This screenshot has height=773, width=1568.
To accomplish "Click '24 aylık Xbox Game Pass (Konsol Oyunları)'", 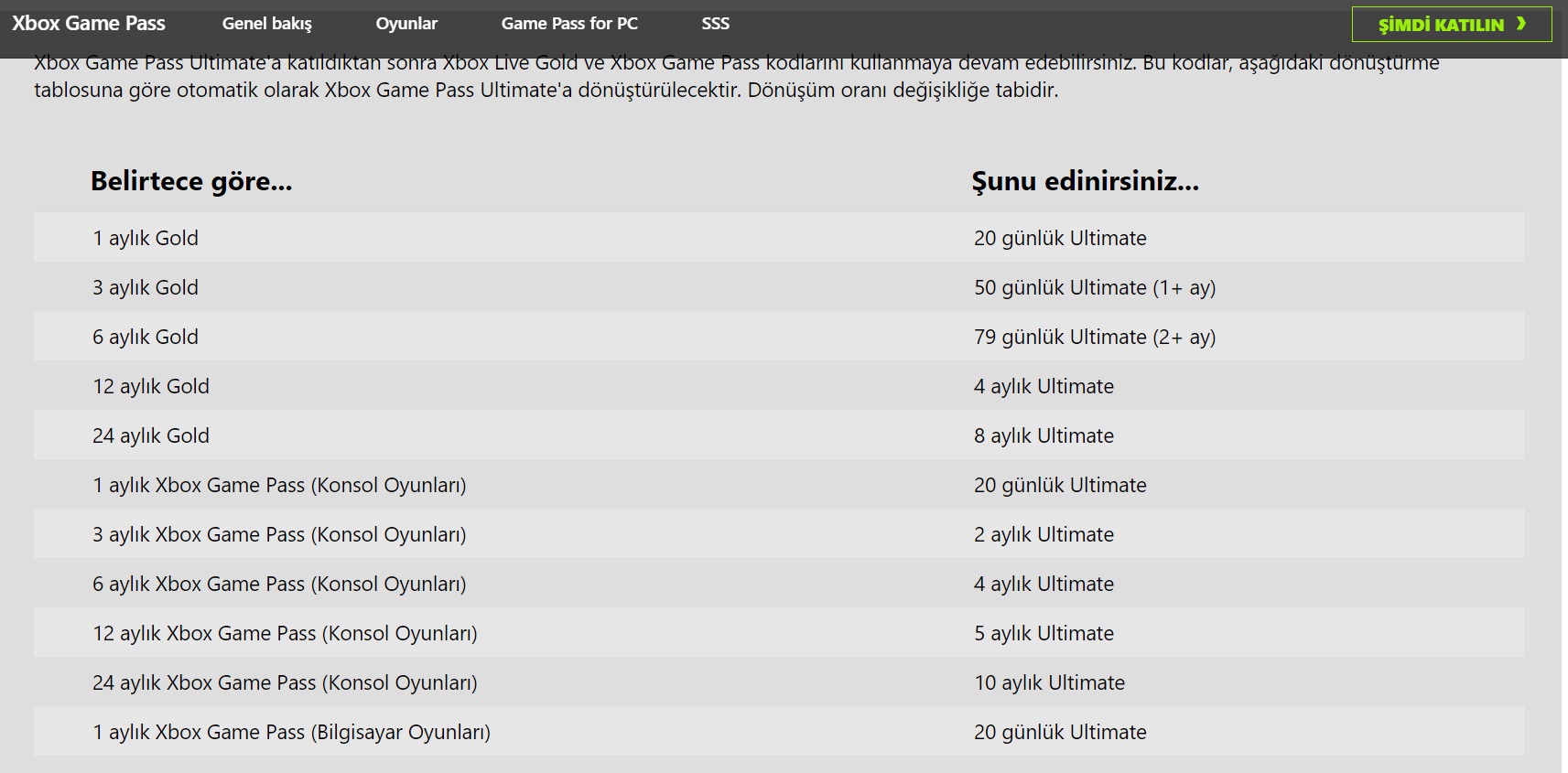I will (x=285, y=682).
